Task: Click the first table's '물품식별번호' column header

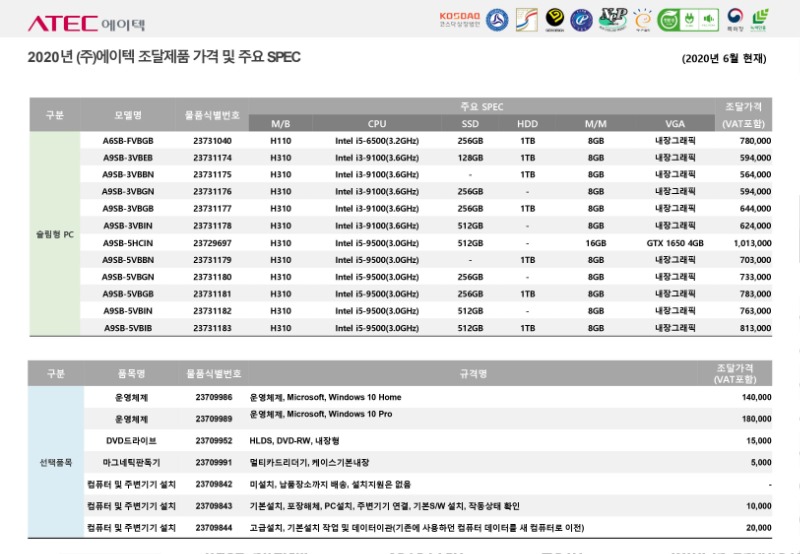Action: 212,115
